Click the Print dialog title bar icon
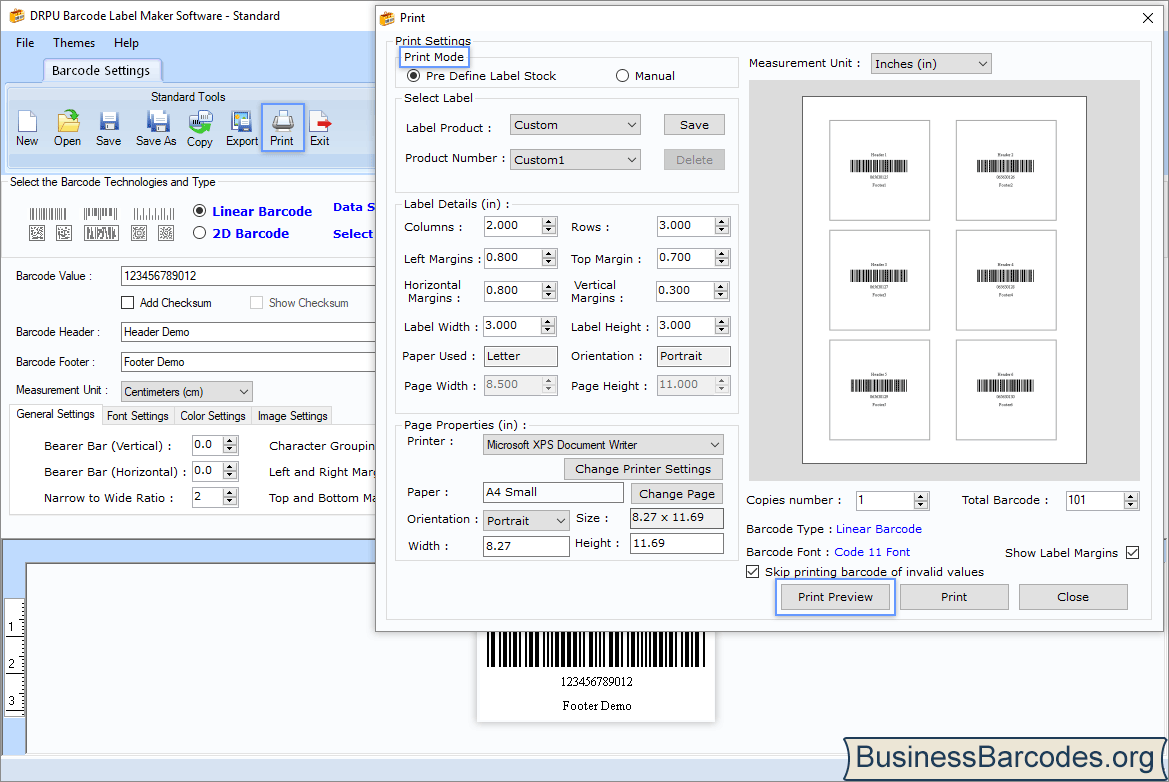 tap(387, 18)
